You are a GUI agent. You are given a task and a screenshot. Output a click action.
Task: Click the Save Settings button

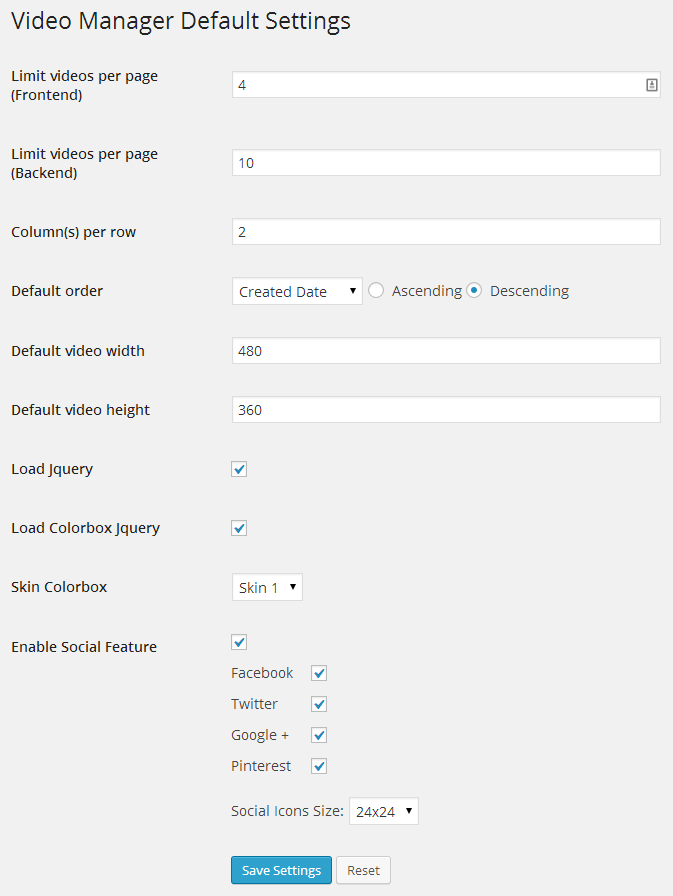[x=281, y=870]
